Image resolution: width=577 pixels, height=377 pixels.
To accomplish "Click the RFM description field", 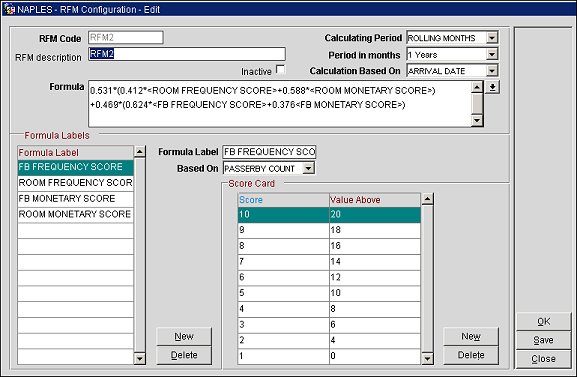I will [187, 54].
